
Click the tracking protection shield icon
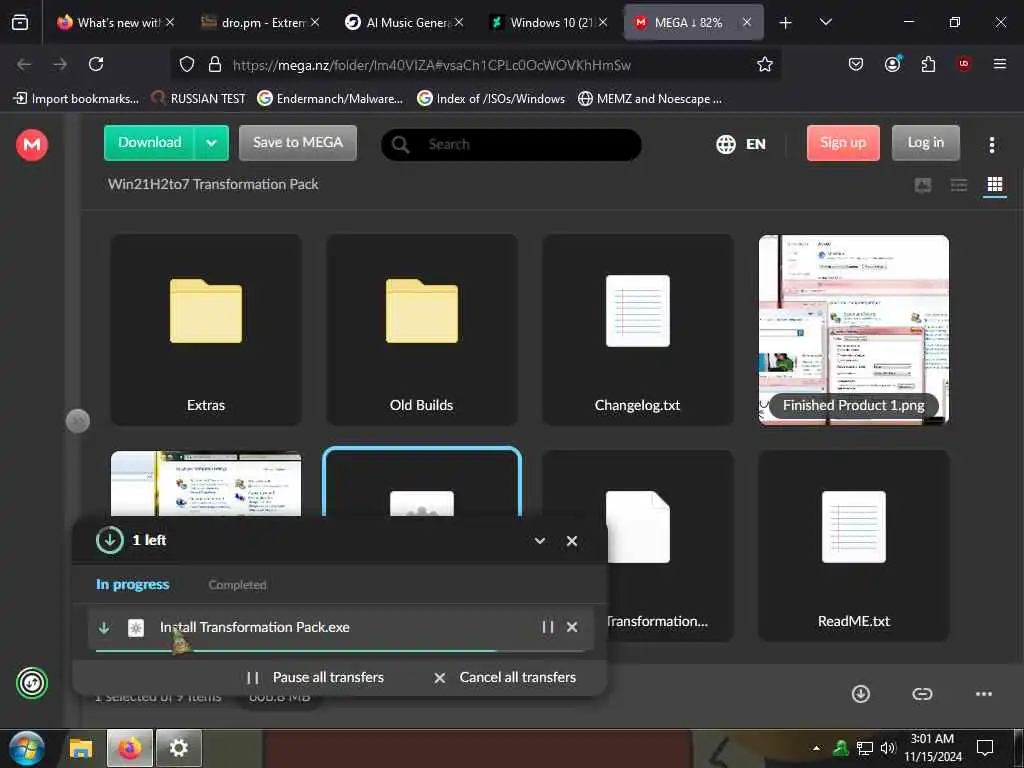coord(187,64)
